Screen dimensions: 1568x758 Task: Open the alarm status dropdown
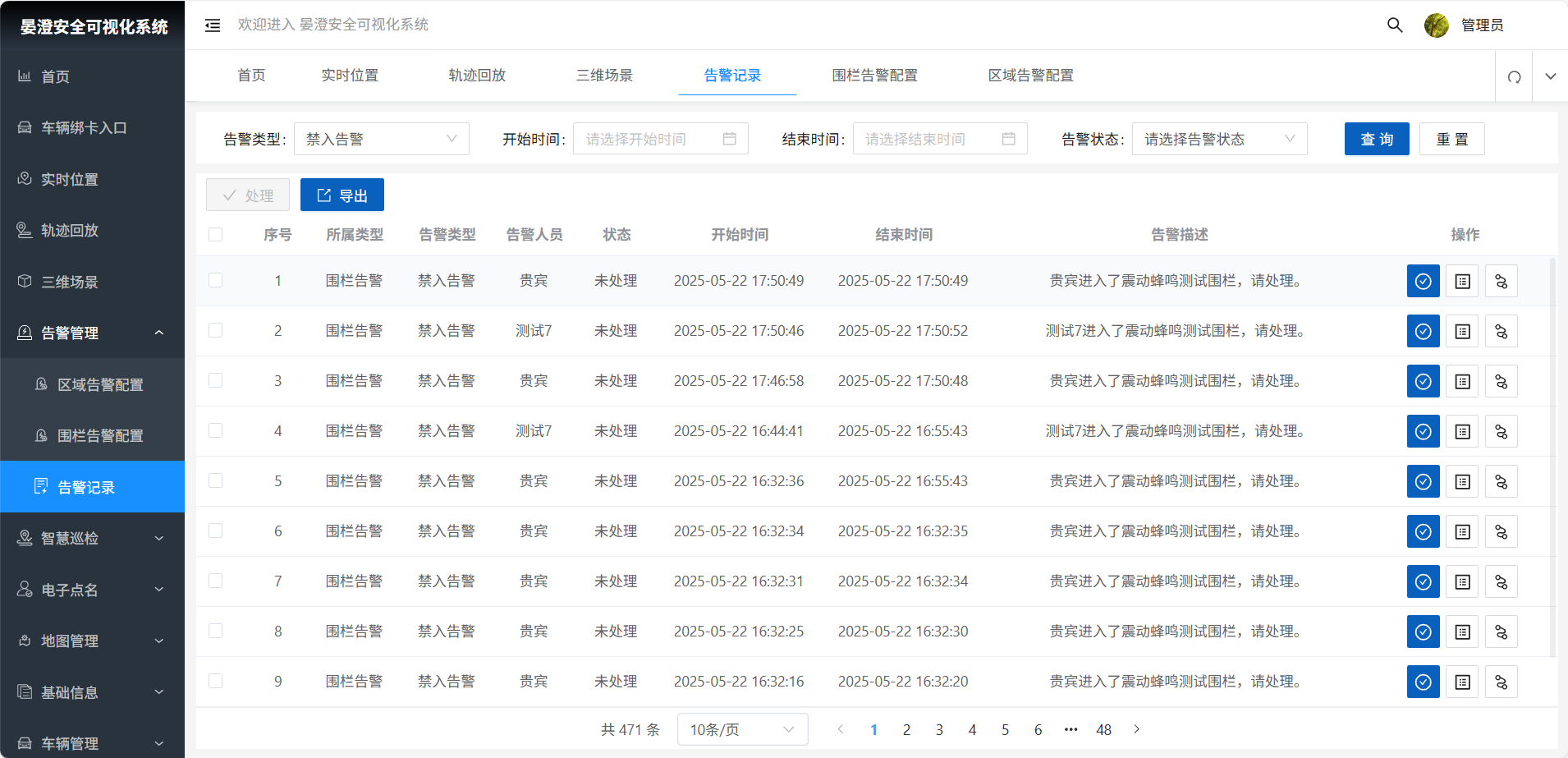coord(1218,139)
